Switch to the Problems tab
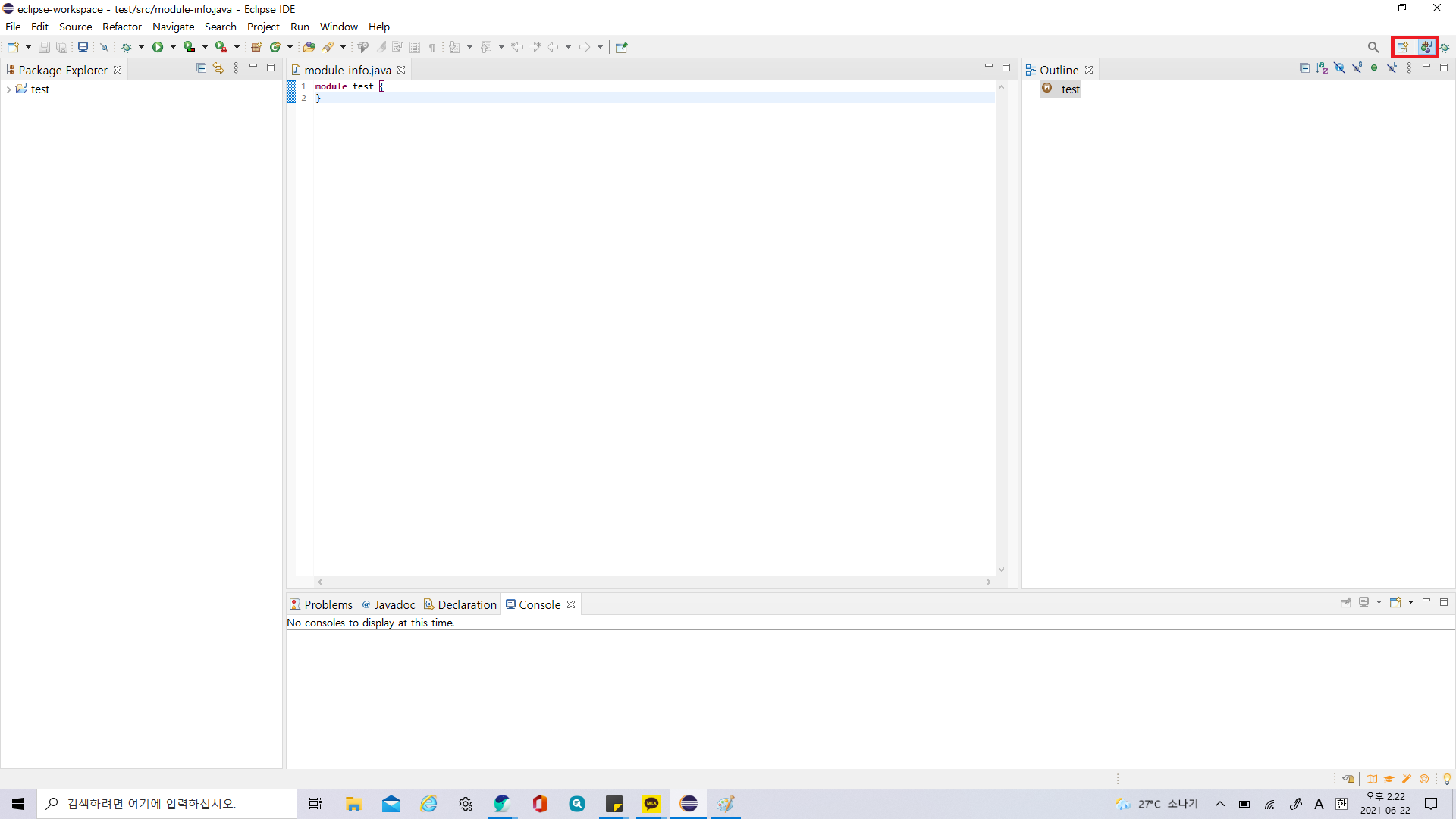 point(321,604)
